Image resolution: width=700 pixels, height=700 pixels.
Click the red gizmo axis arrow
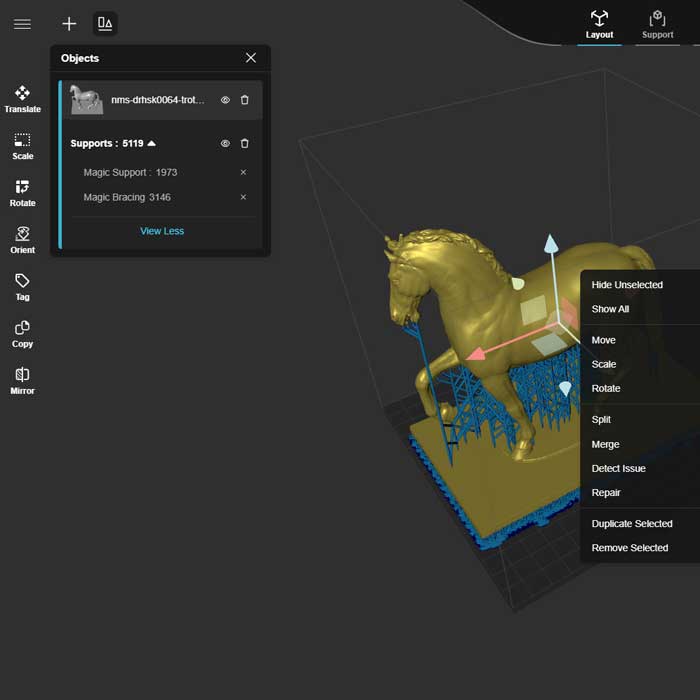(x=477, y=354)
